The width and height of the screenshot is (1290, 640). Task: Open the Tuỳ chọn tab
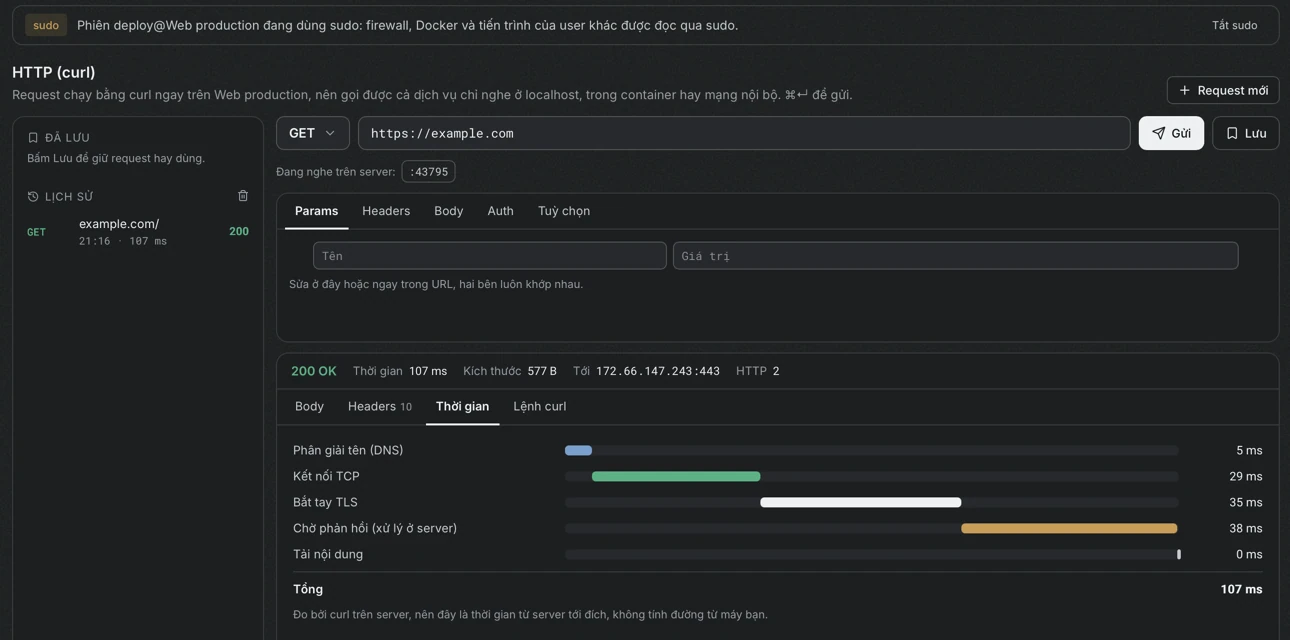[x=564, y=211]
